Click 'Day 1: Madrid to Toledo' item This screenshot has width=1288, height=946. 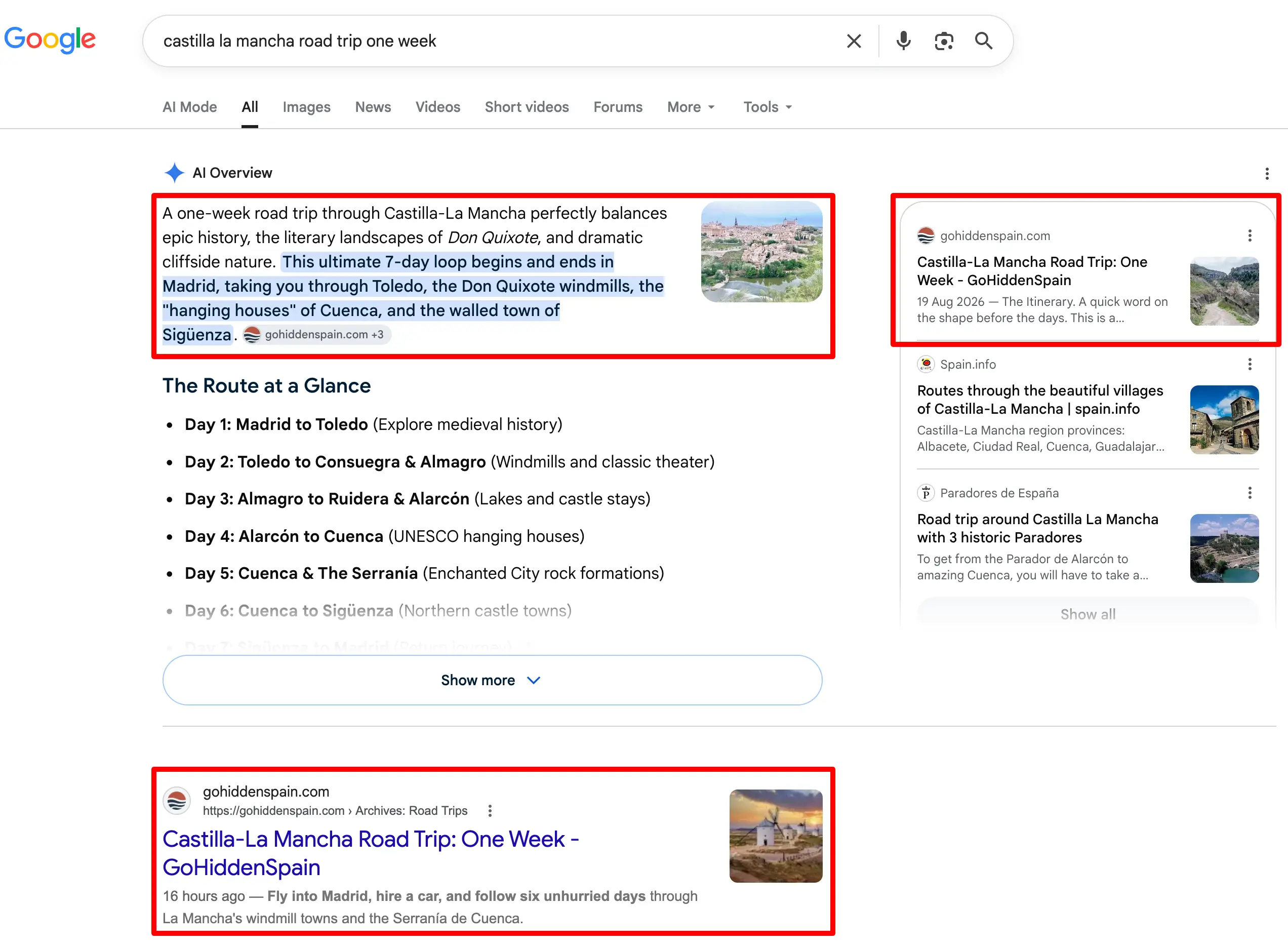click(x=373, y=424)
